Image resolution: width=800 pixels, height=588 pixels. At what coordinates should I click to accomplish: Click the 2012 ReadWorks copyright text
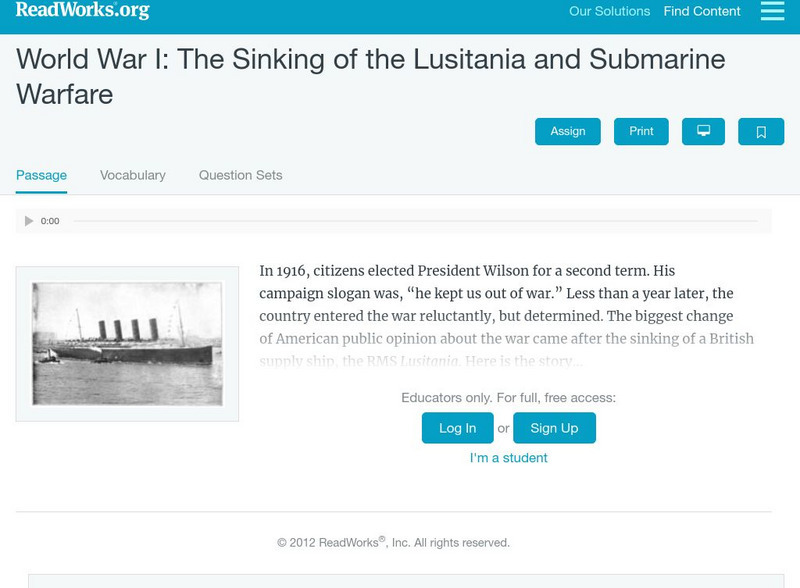pyautogui.click(x=393, y=543)
